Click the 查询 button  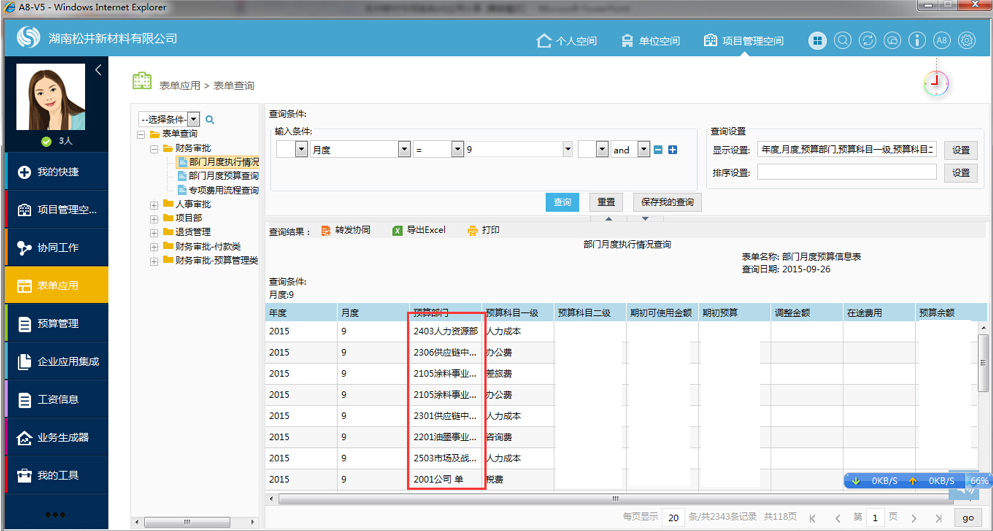coord(562,202)
